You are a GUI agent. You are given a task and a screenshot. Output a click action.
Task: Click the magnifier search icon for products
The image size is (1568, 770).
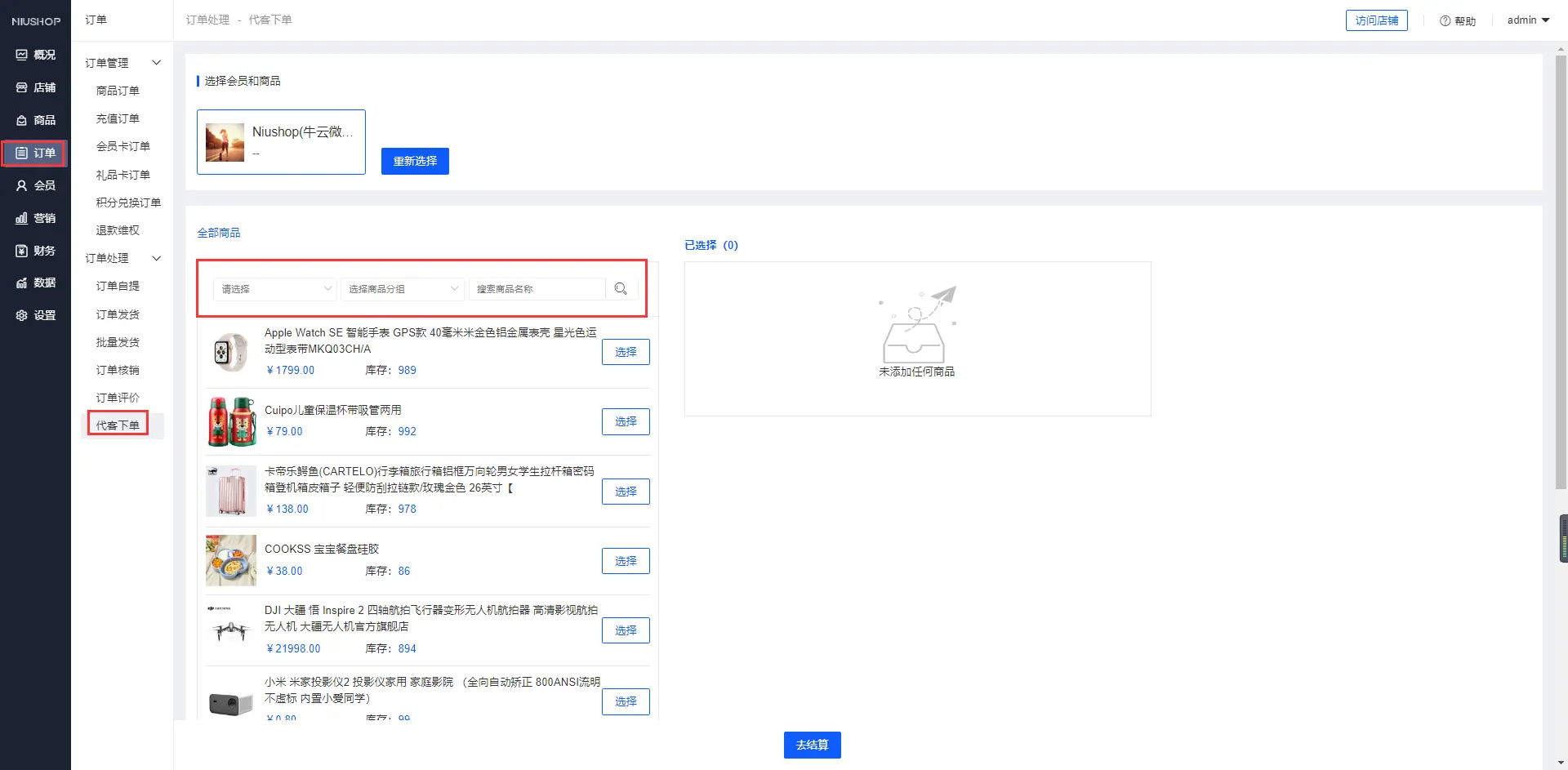click(x=621, y=289)
